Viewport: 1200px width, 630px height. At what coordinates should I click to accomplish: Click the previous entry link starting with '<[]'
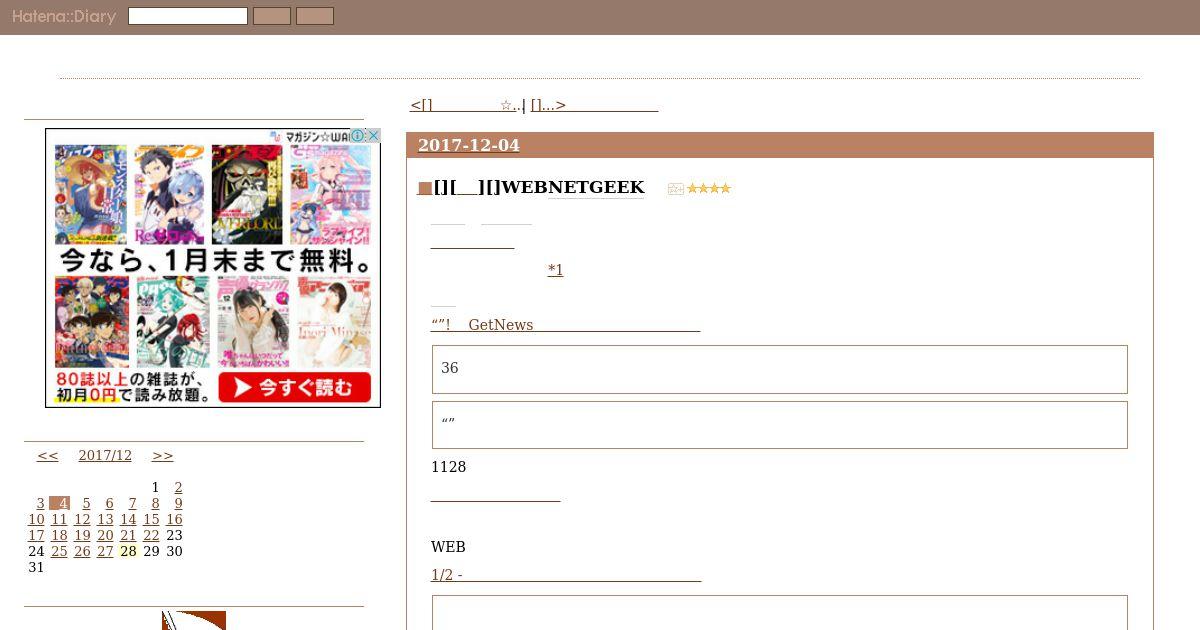tap(464, 105)
